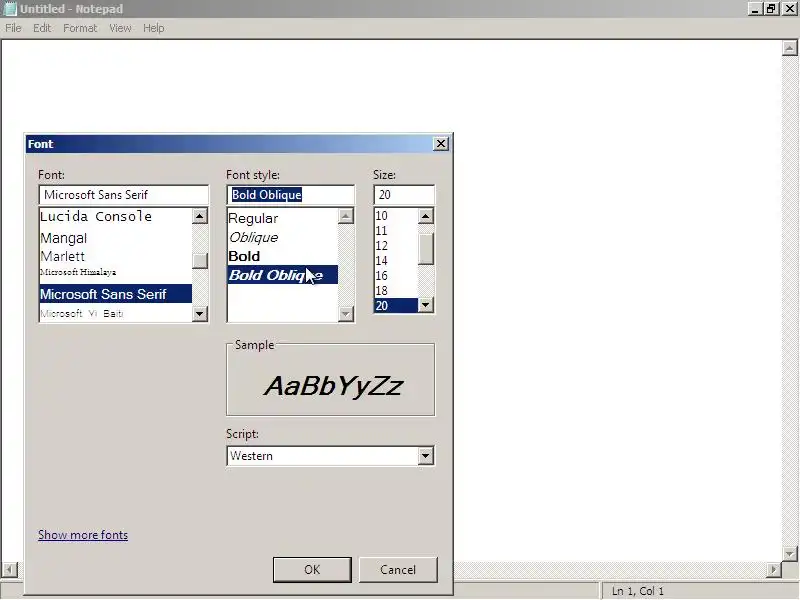This screenshot has width=800, height=600.
Task: Select font size 12
Action: [396, 245]
